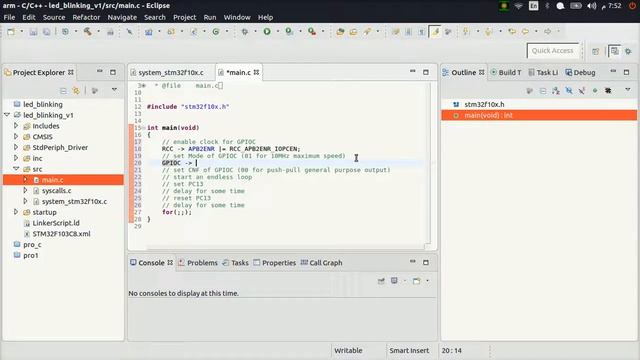Click the system volume icon
Viewport: 640px width, 360px height.
coord(591,6)
